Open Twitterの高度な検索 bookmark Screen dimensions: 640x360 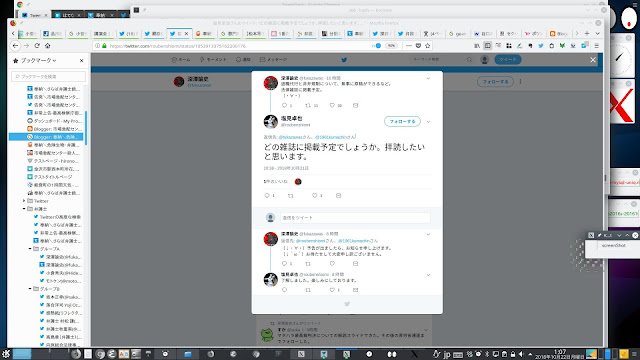tap(57, 217)
